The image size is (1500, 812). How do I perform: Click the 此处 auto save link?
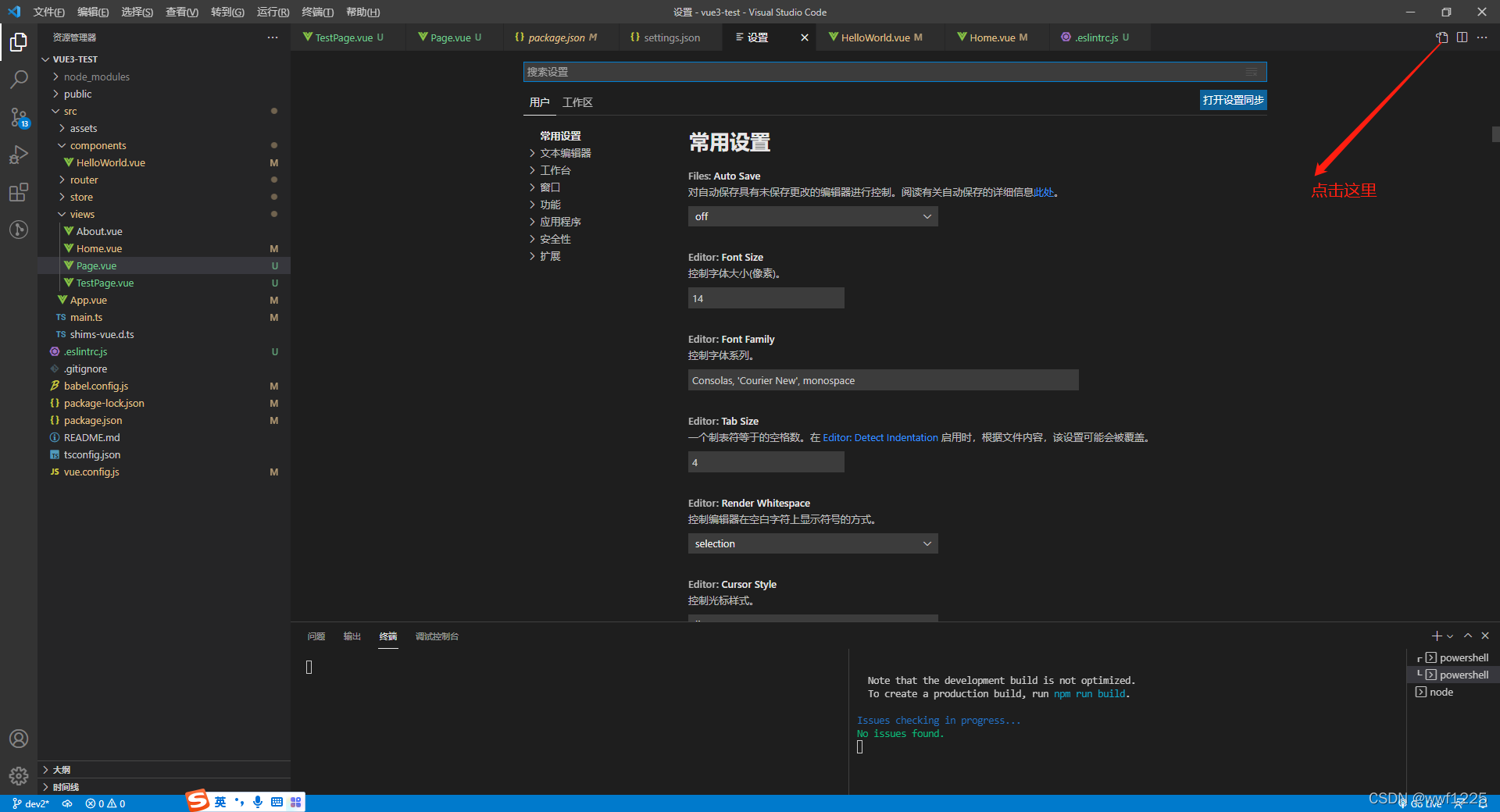point(1044,192)
